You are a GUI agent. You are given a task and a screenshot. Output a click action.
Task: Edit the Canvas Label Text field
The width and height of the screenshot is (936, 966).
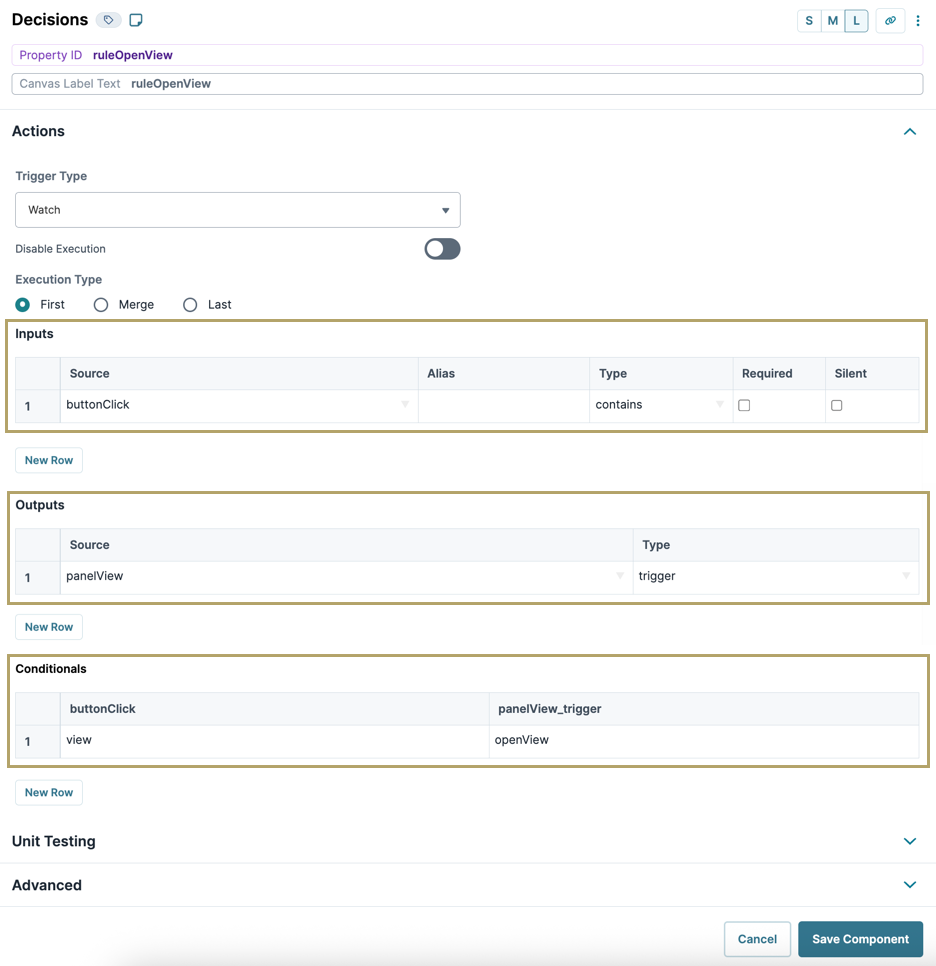point(467,84)
